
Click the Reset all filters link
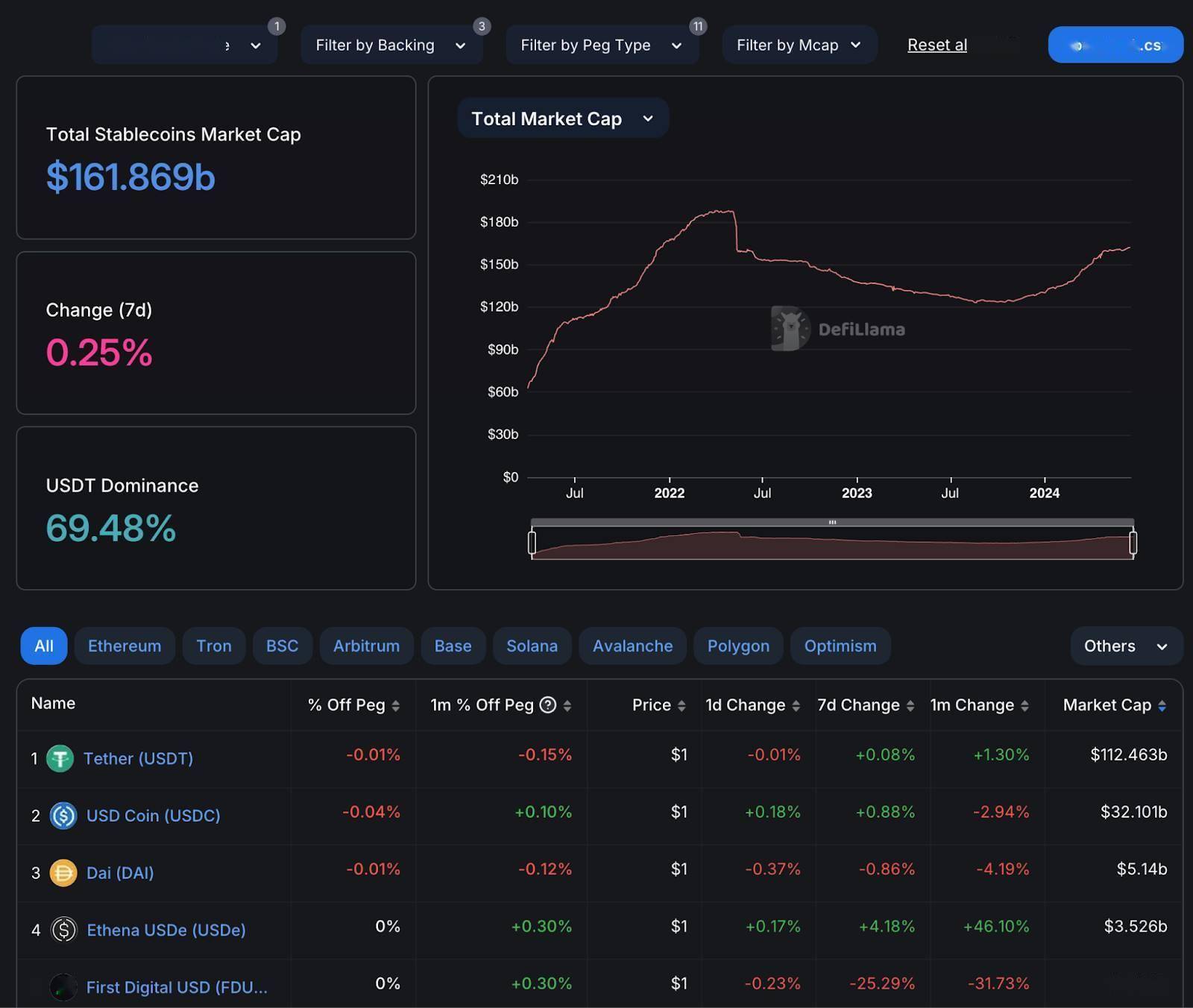937,45
